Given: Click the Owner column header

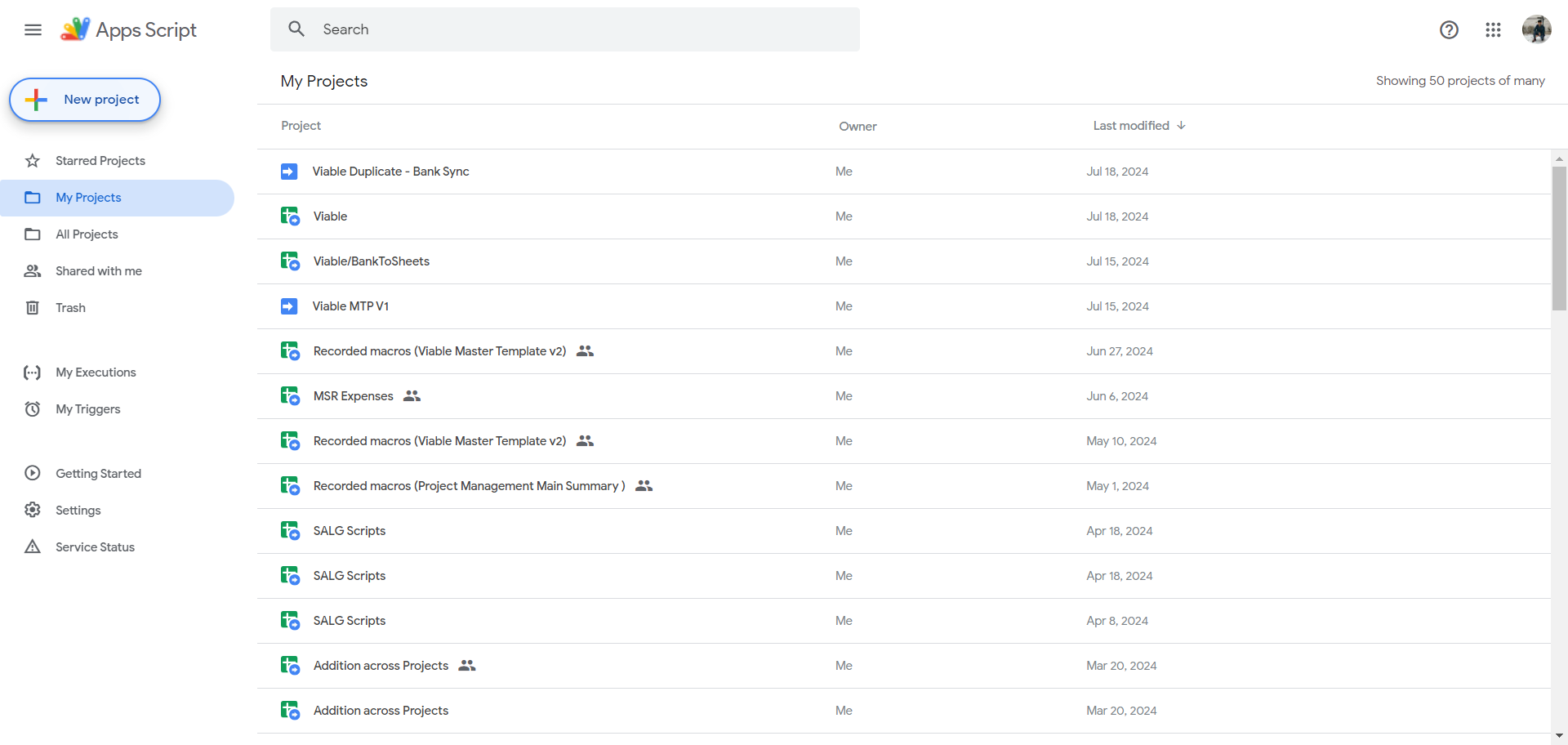Looking at the screenshot, I should pyautogui.click(x=857, y=127).
